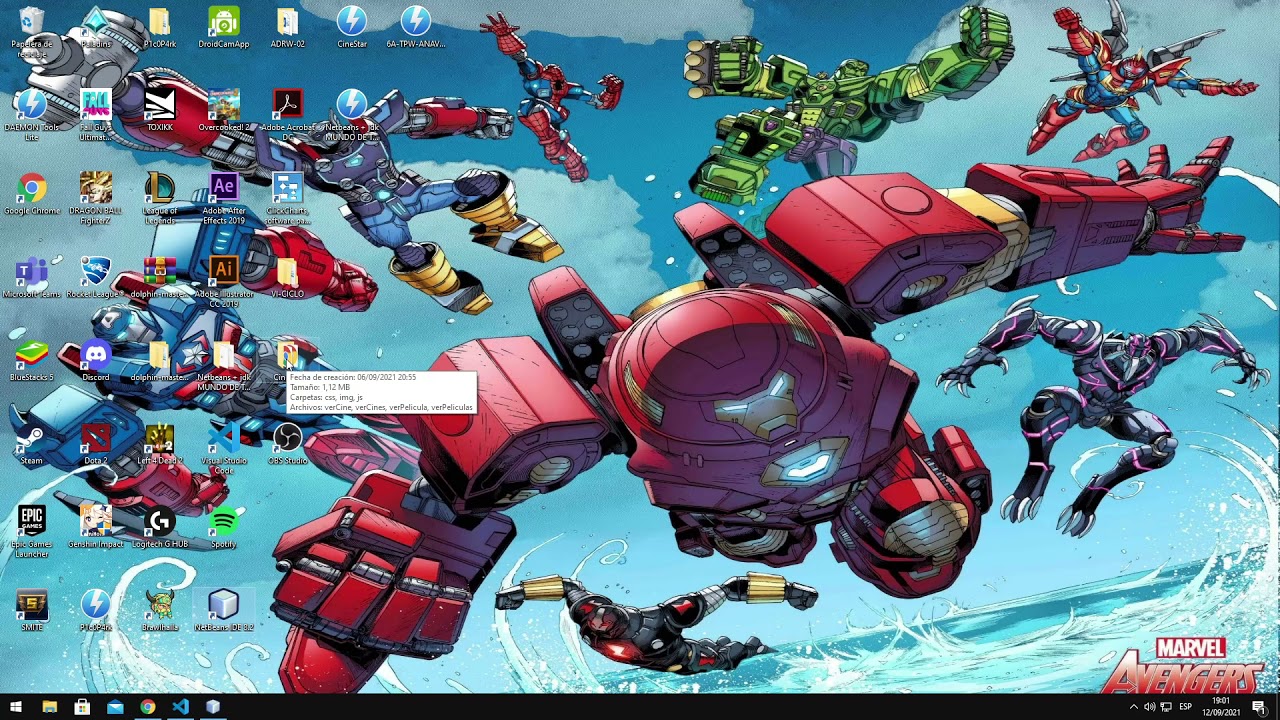
Task: Select the SMITE game shortcut
Action: 32,610
